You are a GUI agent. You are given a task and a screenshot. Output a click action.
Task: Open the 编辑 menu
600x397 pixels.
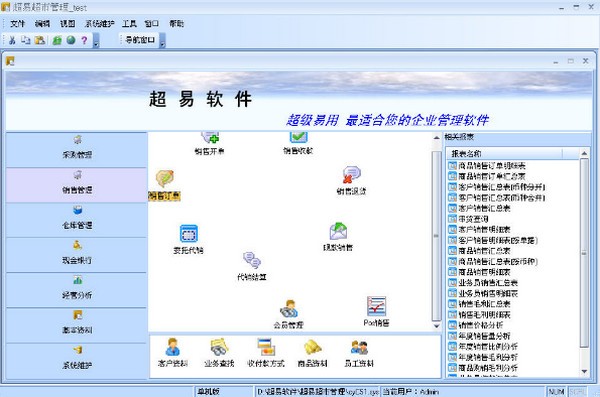tap(42, 24)
